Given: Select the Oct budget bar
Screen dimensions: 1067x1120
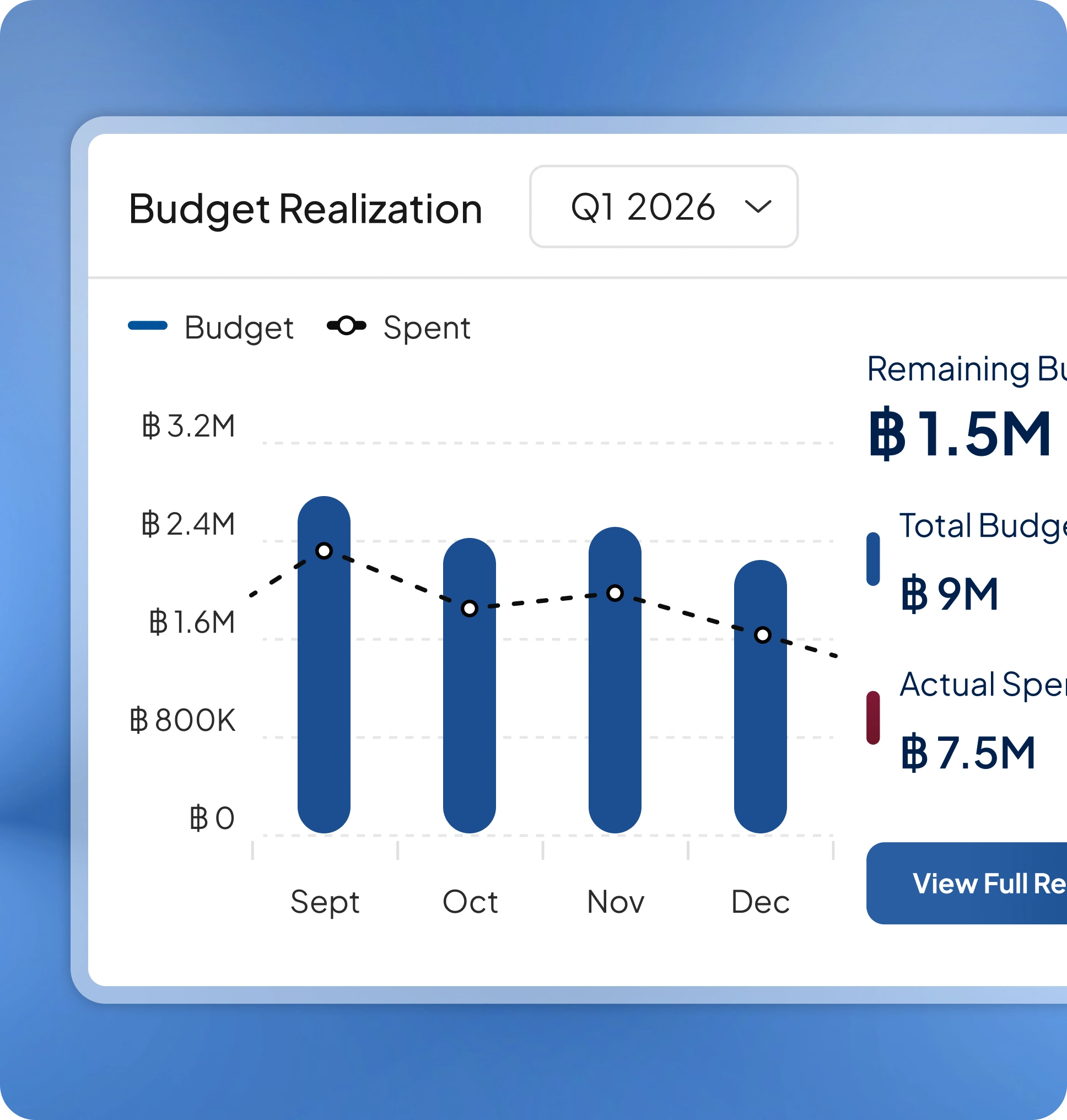Looking at the screenshot, I should click(x=469, y=686).
